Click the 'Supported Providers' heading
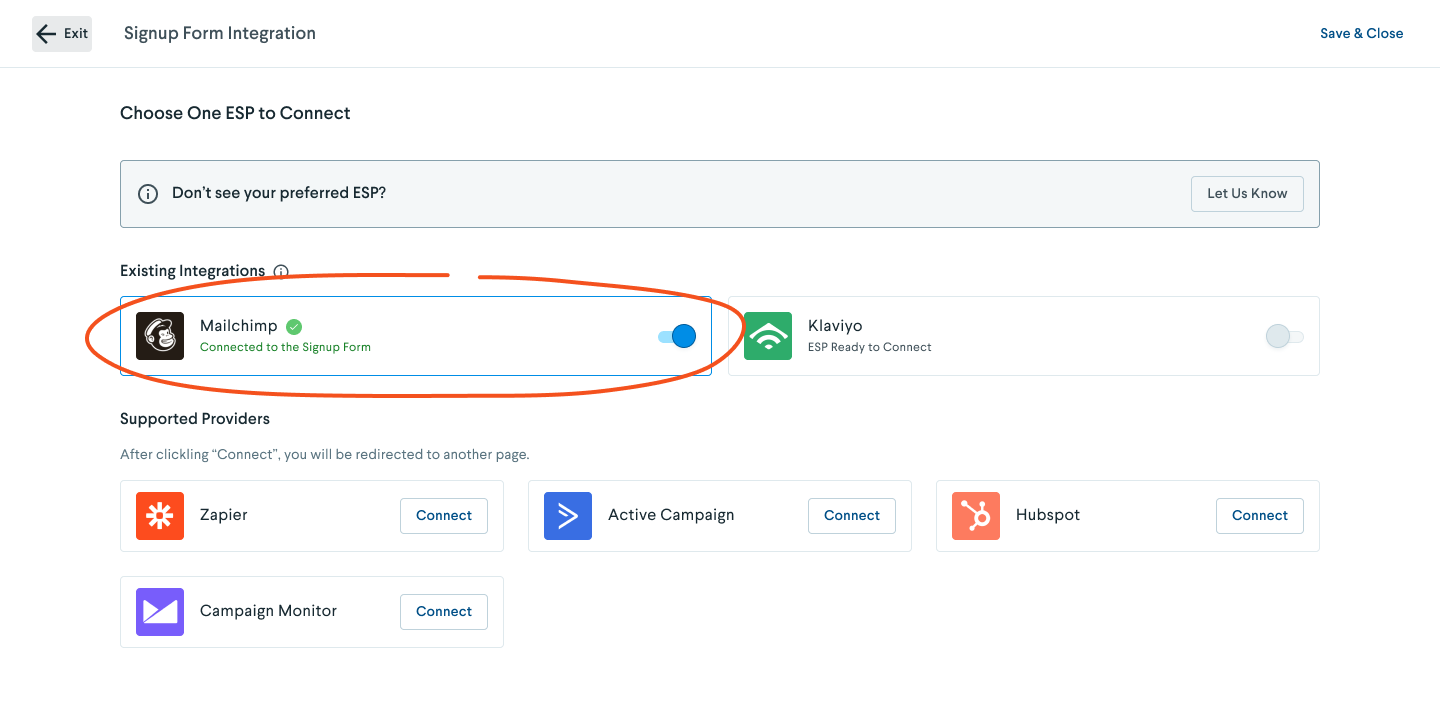The width and height of the screenshot is (1440, 719). tap(195, 419)
